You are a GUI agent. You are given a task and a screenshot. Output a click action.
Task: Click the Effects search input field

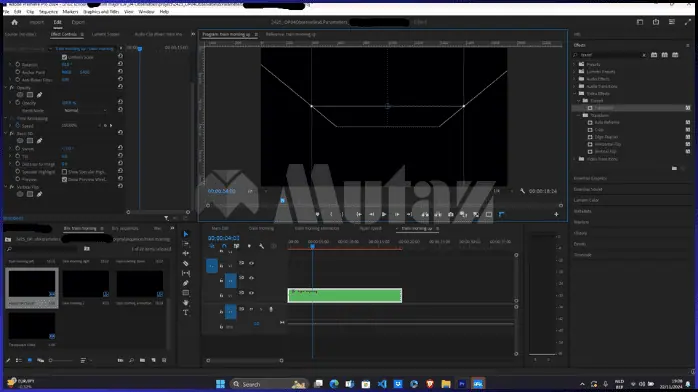tap(609, 55)
